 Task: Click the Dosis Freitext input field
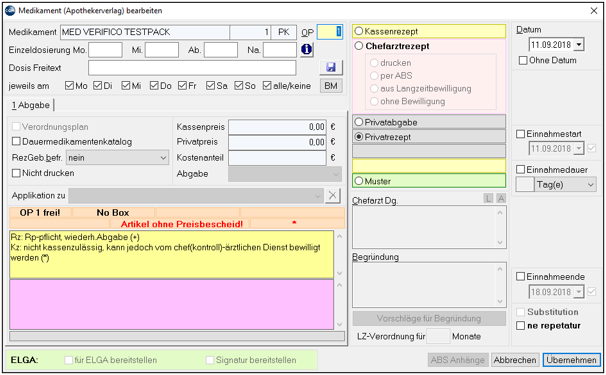[192, 68]
